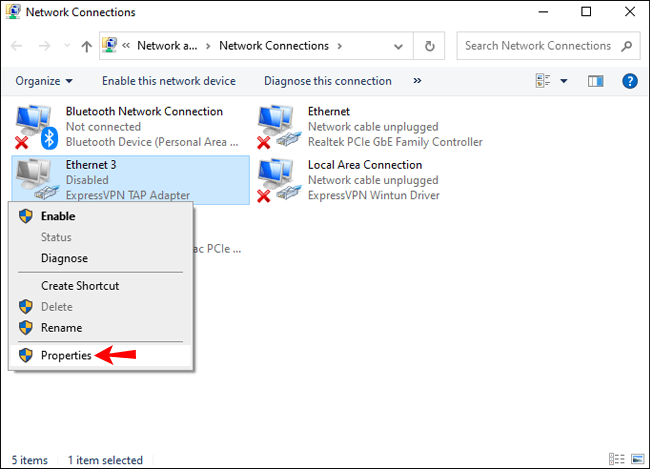Select the Bluetooth Network Connection label
This screenshot has height=469, width=650.
coord(144,112)
